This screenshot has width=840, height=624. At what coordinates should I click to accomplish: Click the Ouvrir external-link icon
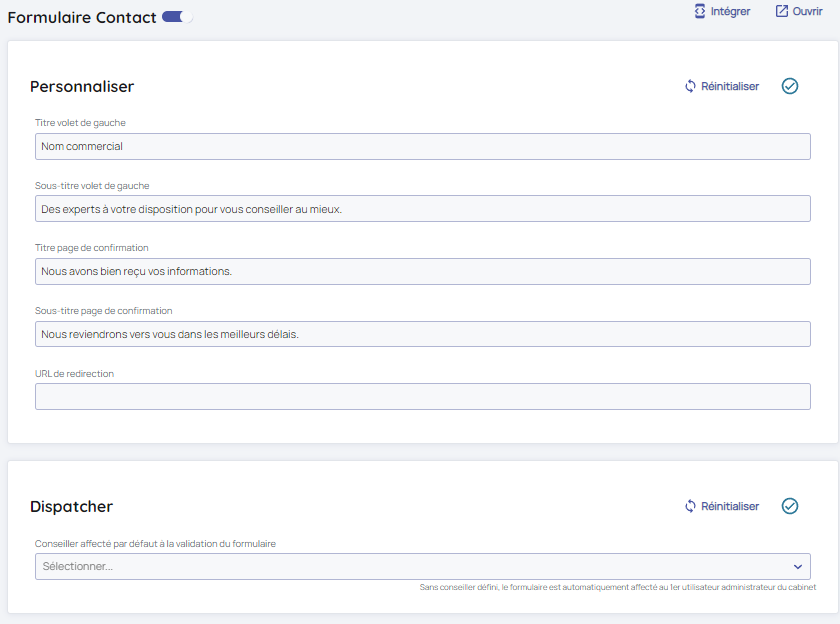[x=782, y=11]
